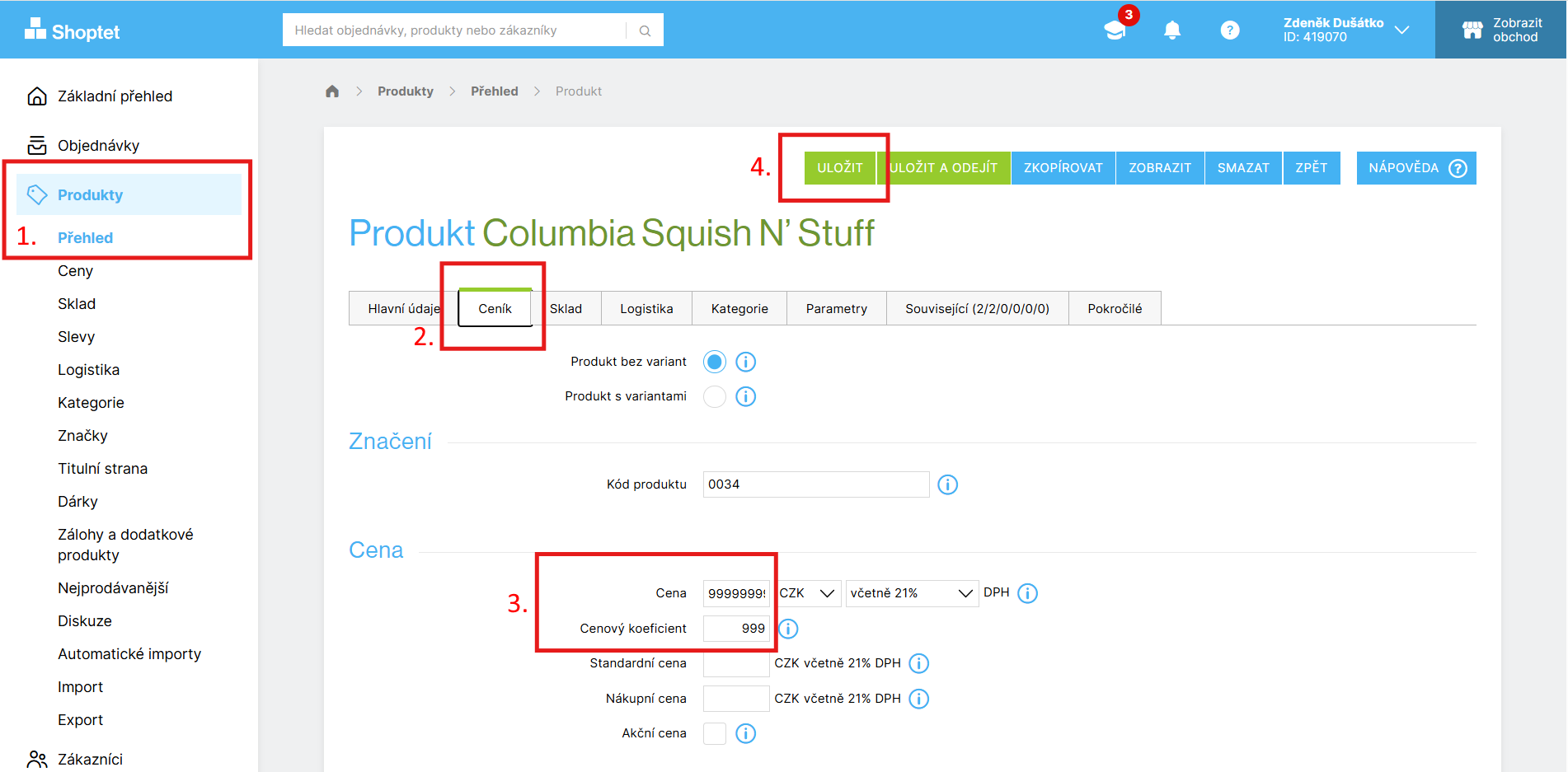Viewport: 1568px width, 772px height.
Task: Open the včetně 21% DPH dropdown
Action: tap(913, 593)
